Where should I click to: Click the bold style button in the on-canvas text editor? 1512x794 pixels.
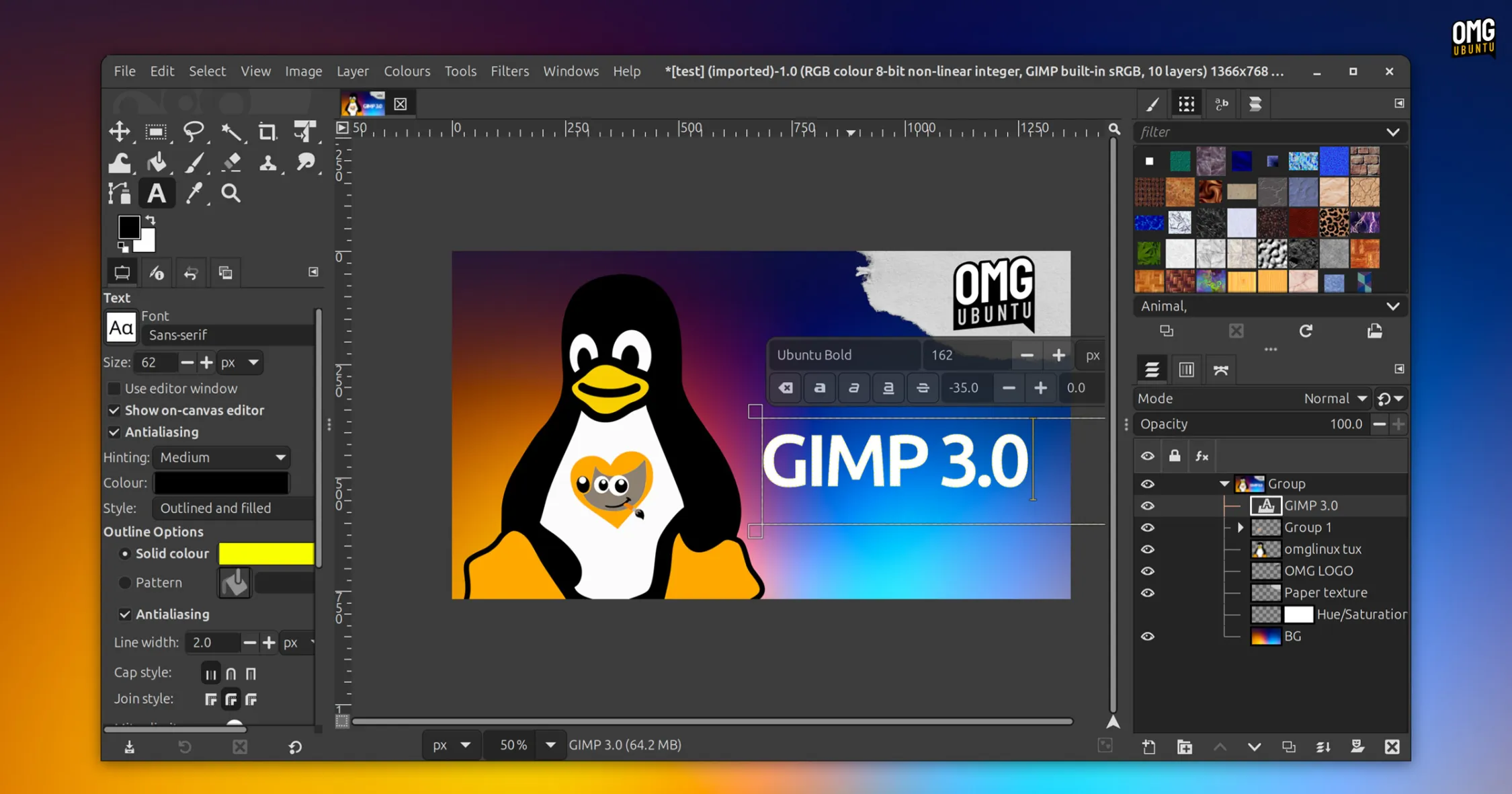[x=819, y=388]
